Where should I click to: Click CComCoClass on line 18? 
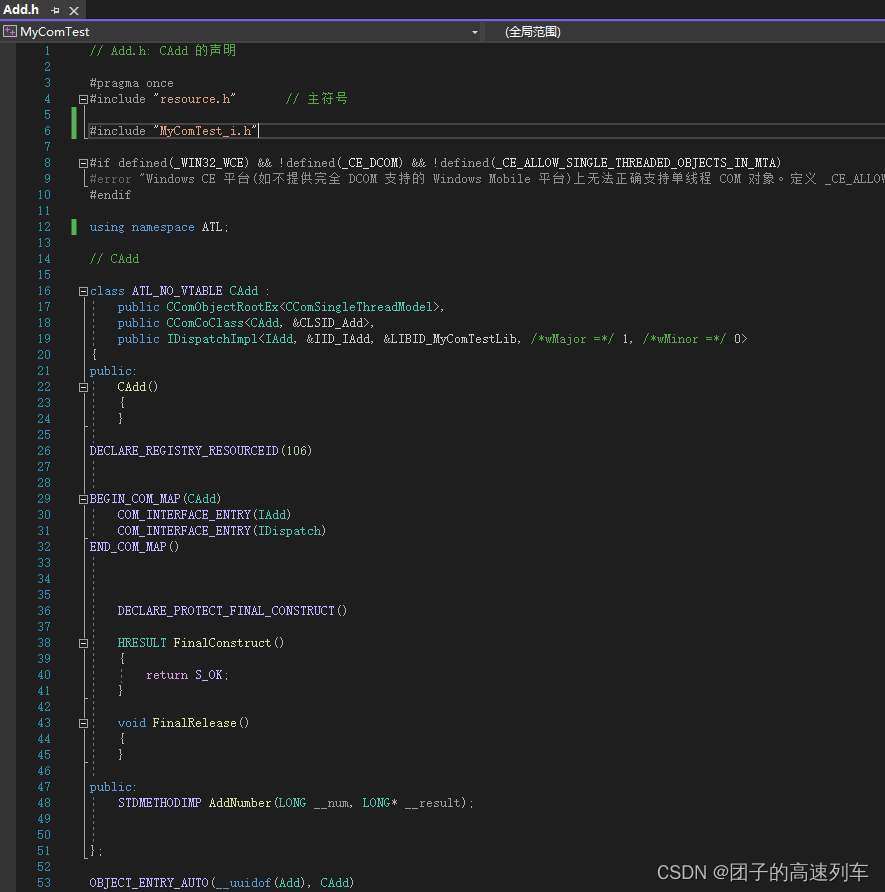pyautogui.click(x=205, y=323)
